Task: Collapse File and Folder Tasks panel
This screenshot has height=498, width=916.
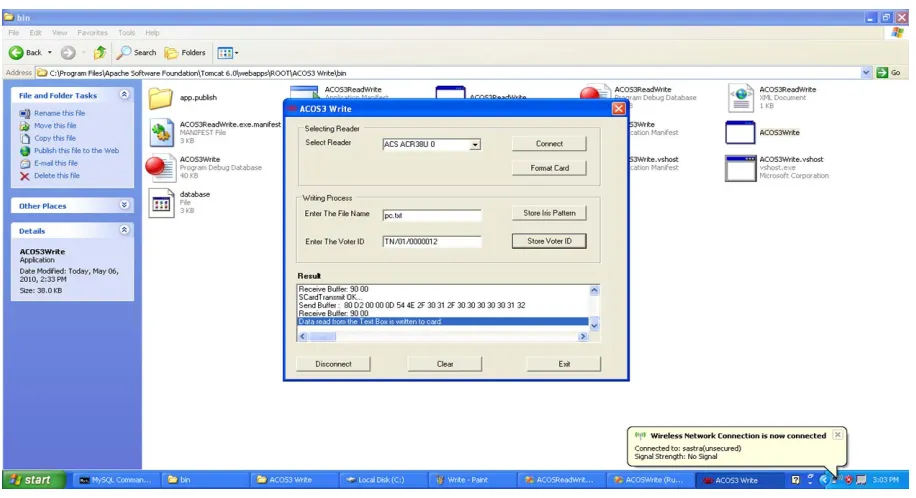Action: 124,95
